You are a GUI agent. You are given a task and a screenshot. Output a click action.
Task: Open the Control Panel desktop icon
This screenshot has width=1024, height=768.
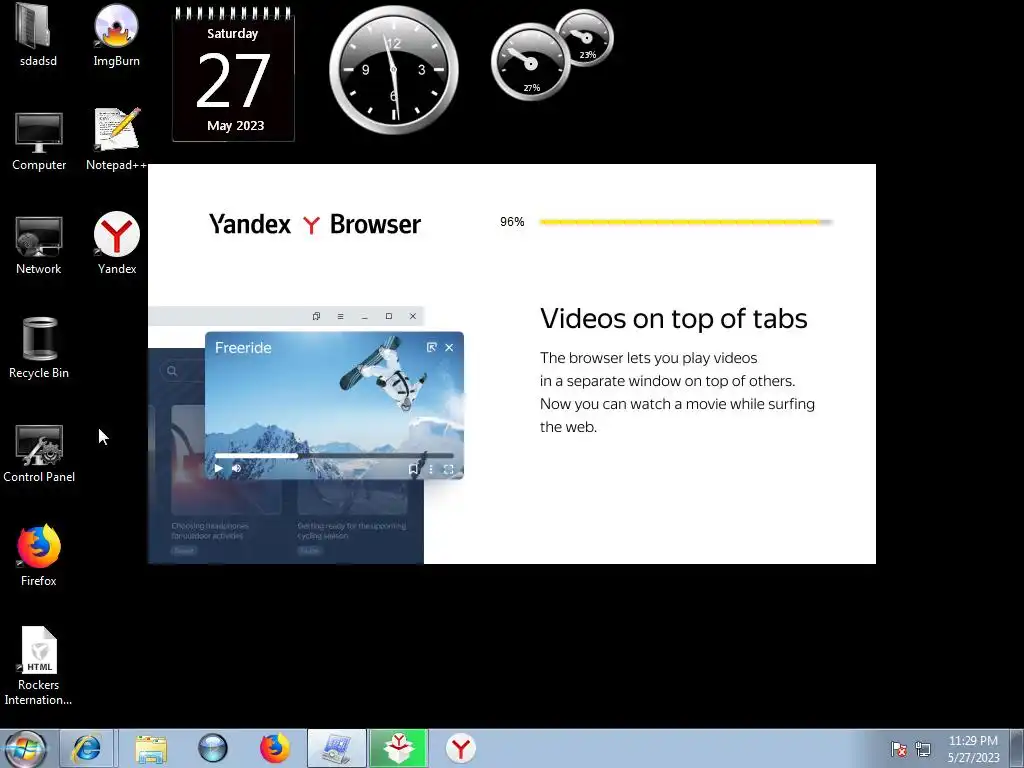[x=39, y=453]
